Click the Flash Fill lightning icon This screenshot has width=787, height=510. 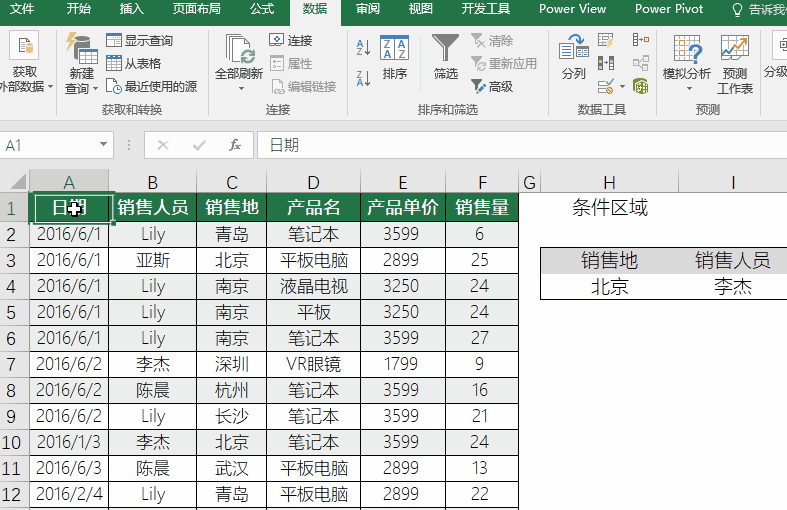coord(606,40)
